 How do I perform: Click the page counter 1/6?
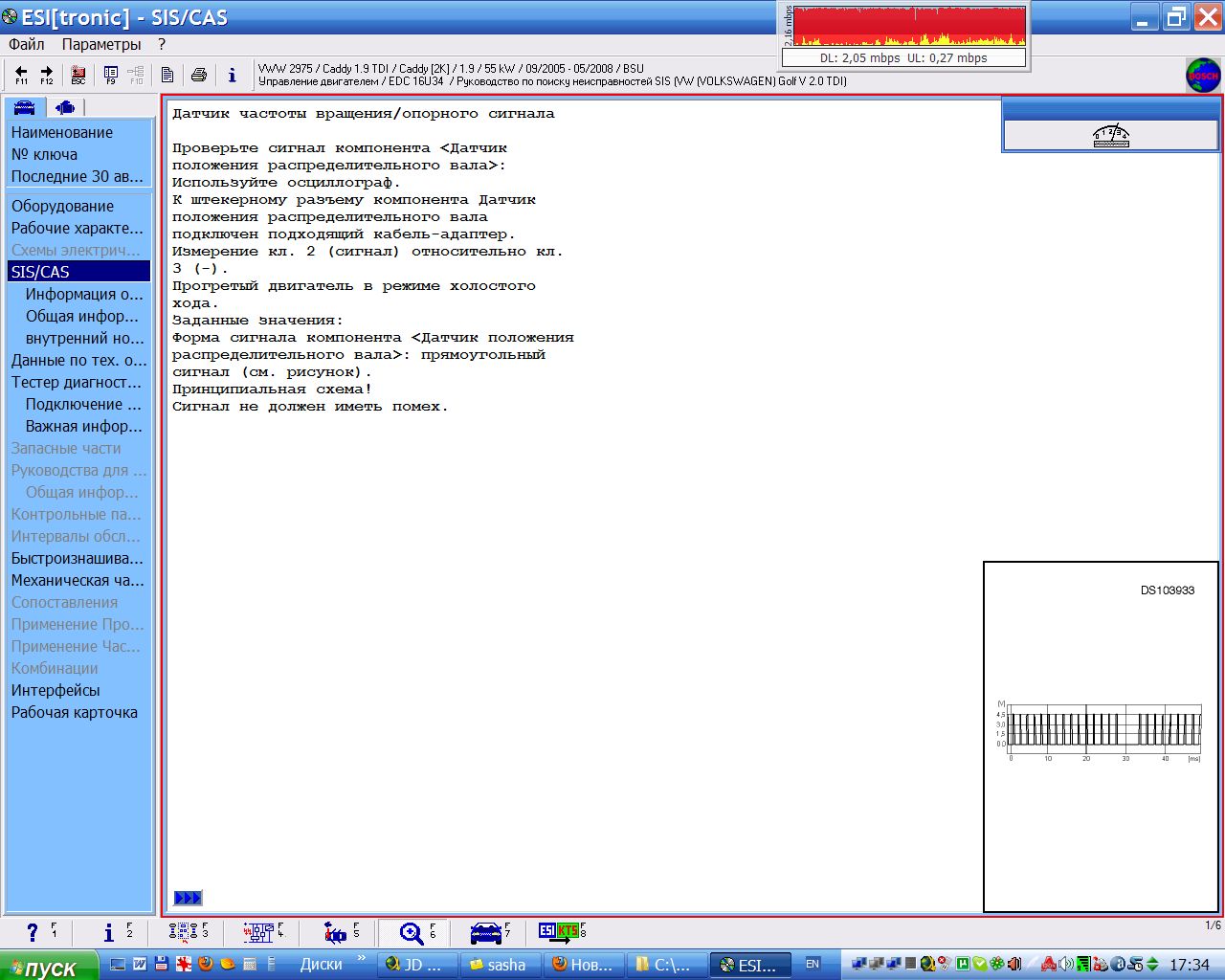coord(1213,925)
